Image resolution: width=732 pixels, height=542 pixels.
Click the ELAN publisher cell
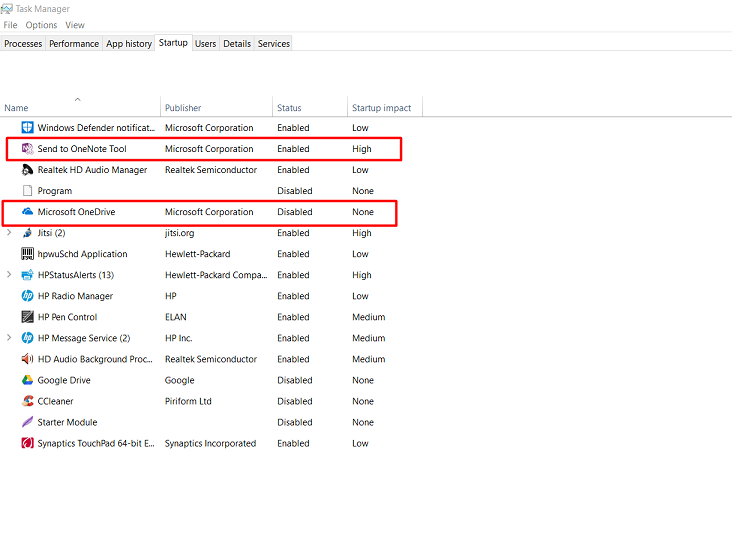pos(176,317)
